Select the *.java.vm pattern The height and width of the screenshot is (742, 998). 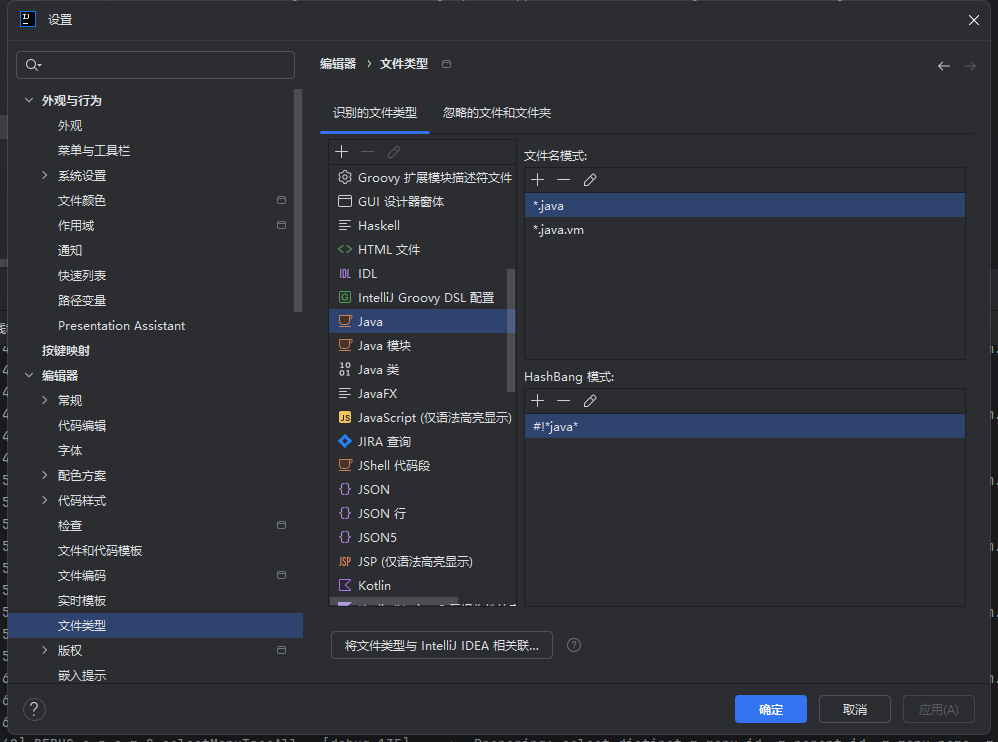[x=745, y=230]
